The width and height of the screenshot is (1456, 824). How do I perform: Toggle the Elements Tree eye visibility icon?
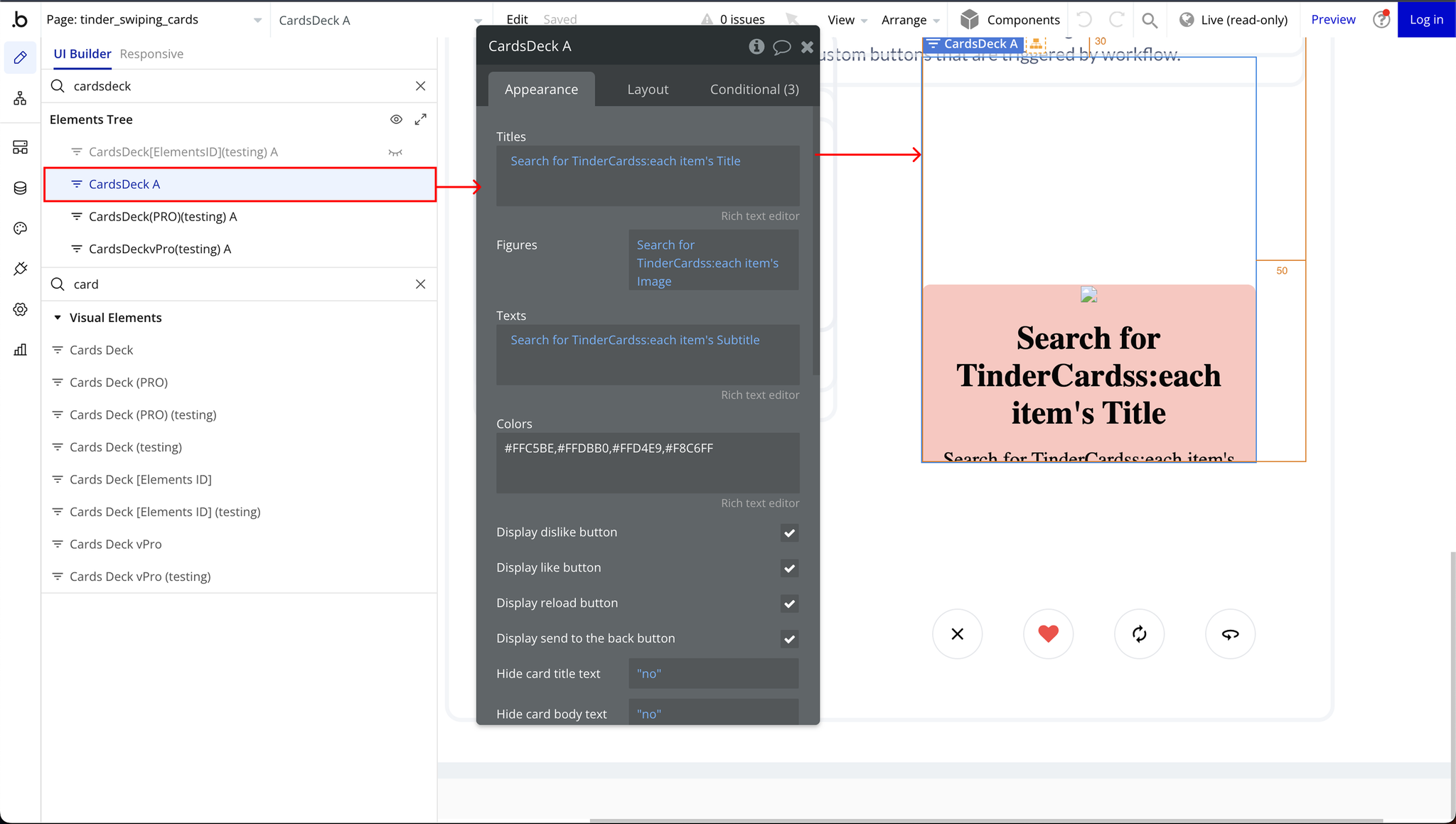tap(396, 119)
